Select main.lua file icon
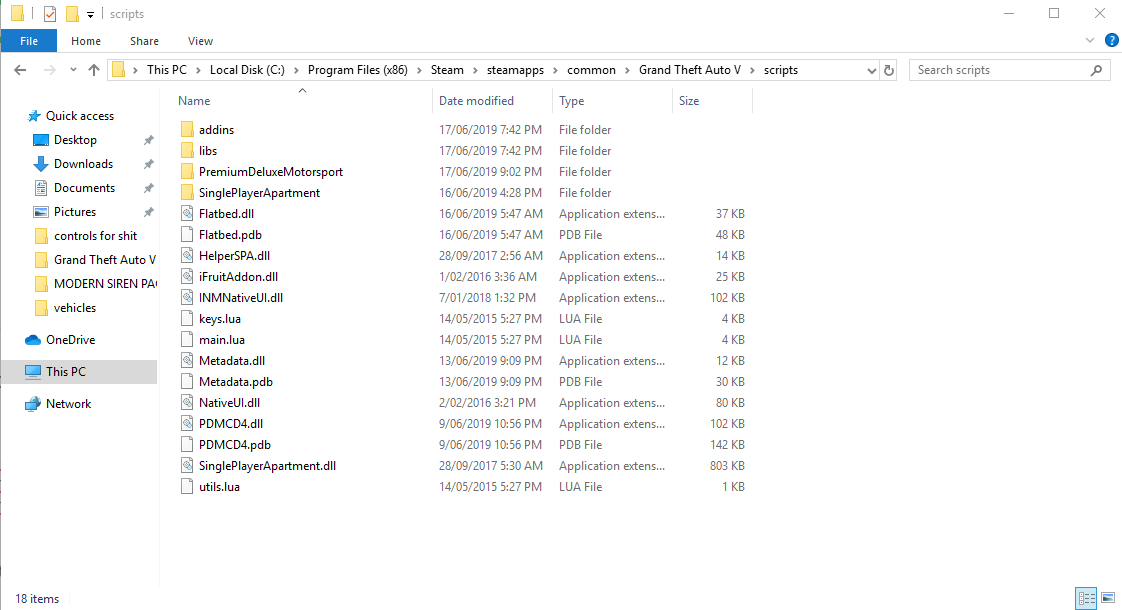The height and width of the screenshot is (610, 1122). click(187, 340)
